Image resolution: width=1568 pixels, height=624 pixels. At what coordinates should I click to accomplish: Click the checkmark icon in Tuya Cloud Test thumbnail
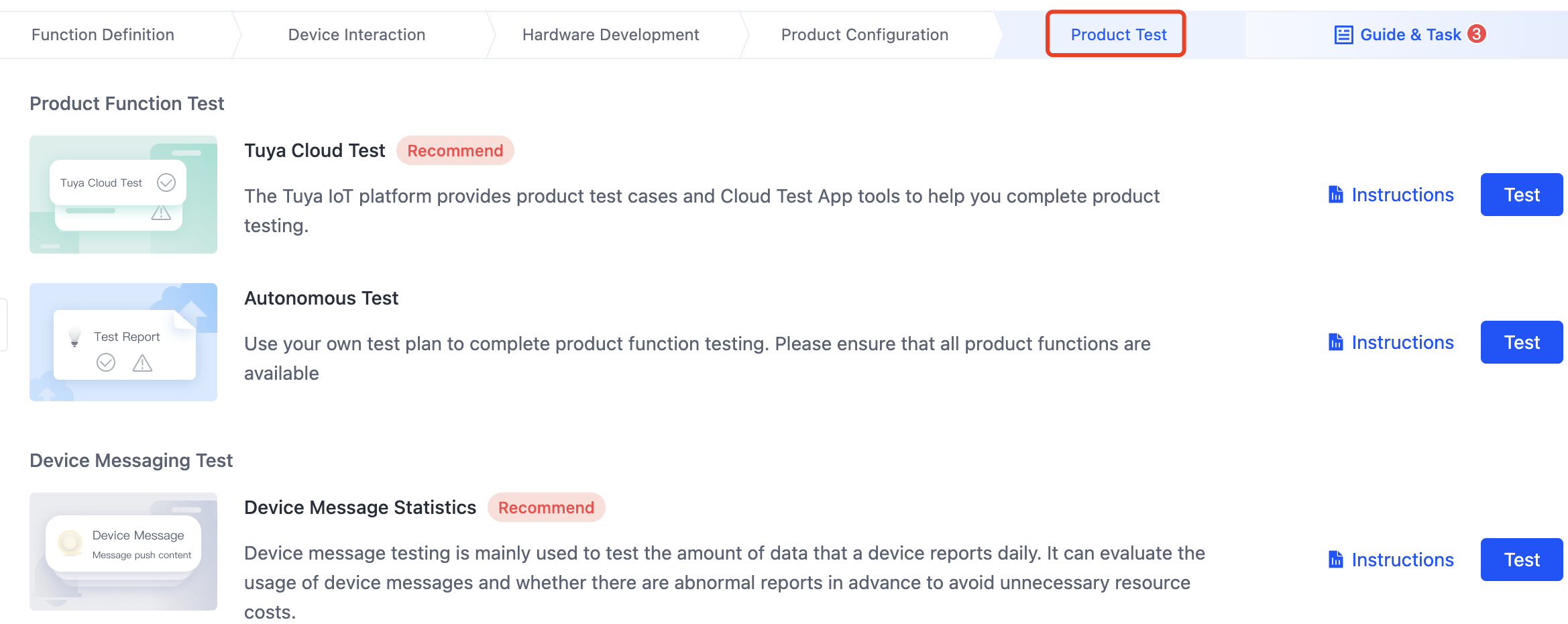click(x=166, y=183)
